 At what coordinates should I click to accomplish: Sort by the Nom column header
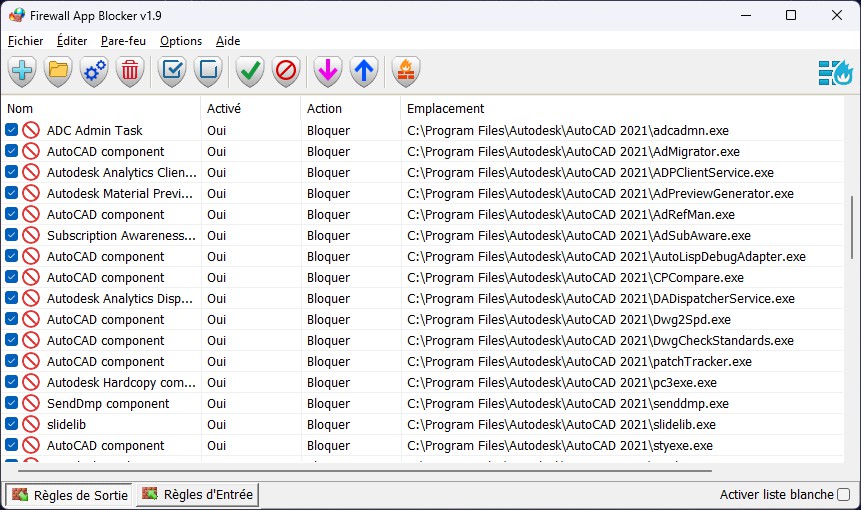pos(102,109)
